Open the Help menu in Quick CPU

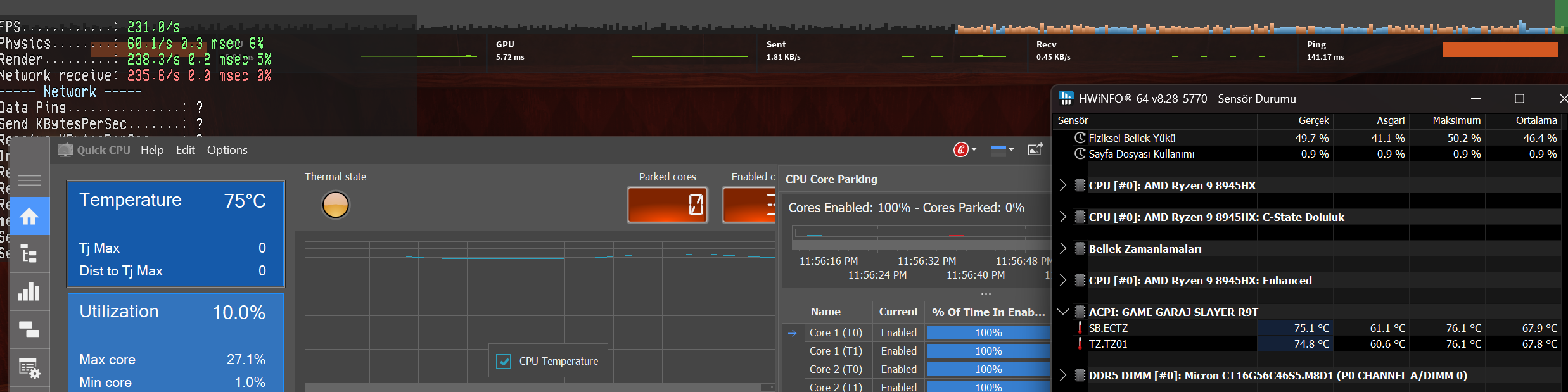tap(152, 150)
